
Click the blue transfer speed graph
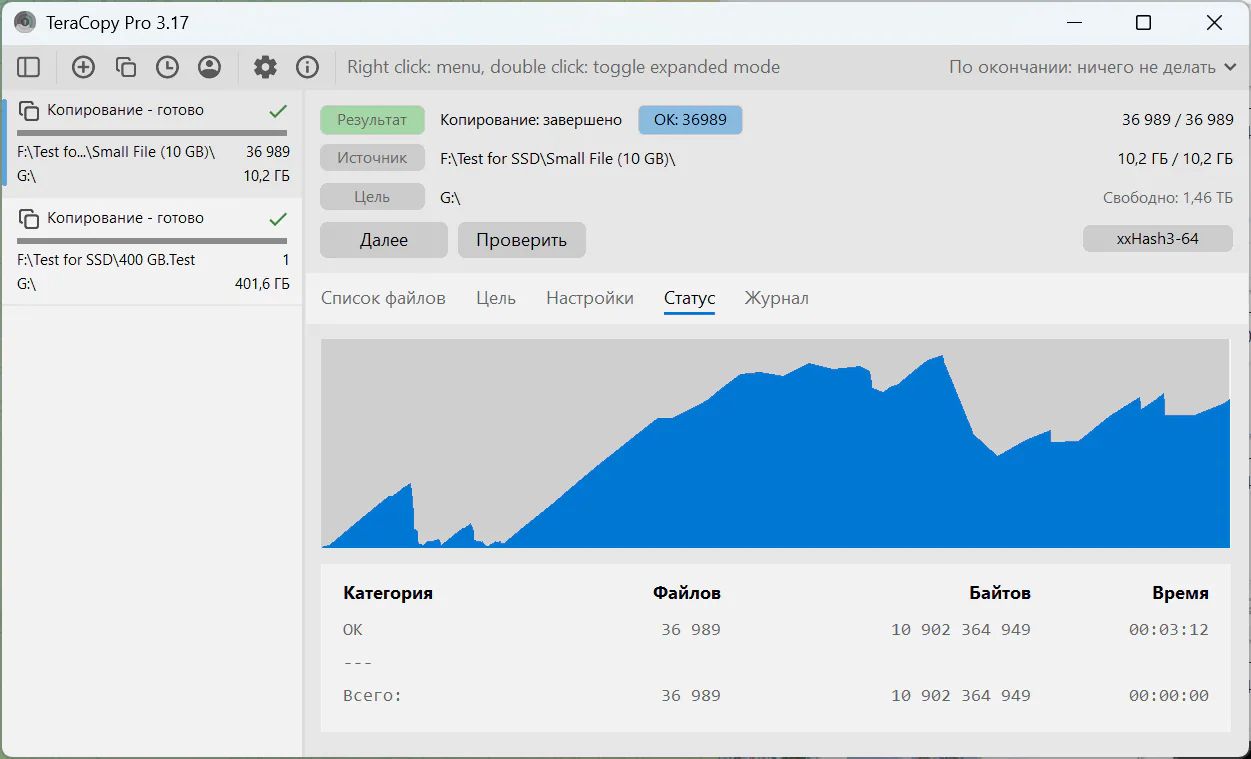(x=775, y=443)
